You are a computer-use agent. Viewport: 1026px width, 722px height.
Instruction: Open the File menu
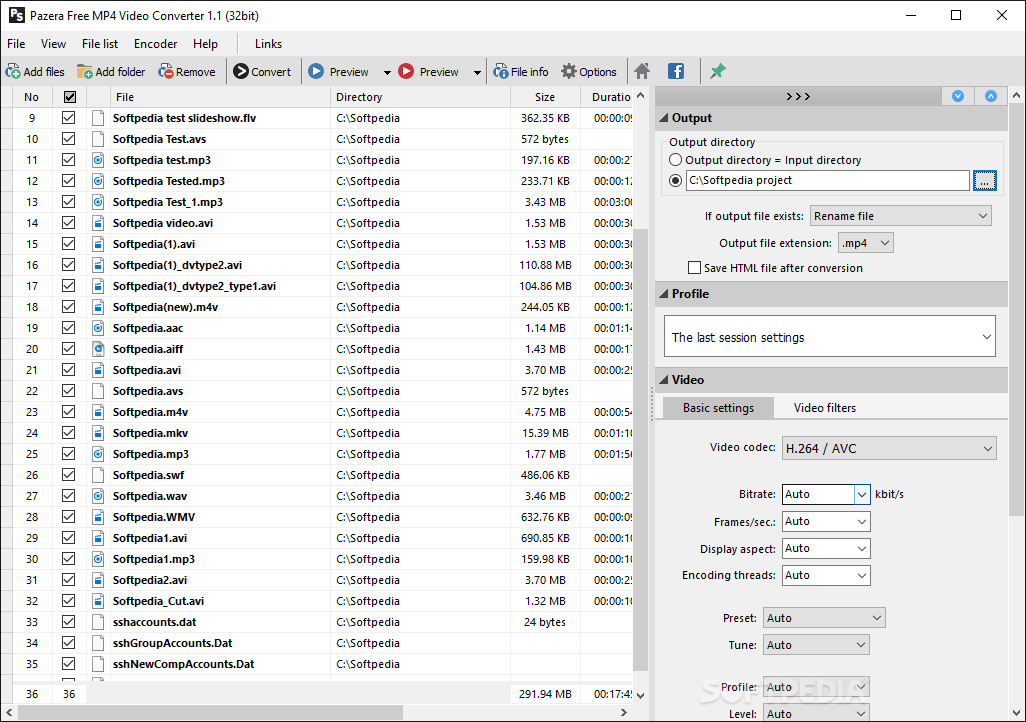click(16, 44)
